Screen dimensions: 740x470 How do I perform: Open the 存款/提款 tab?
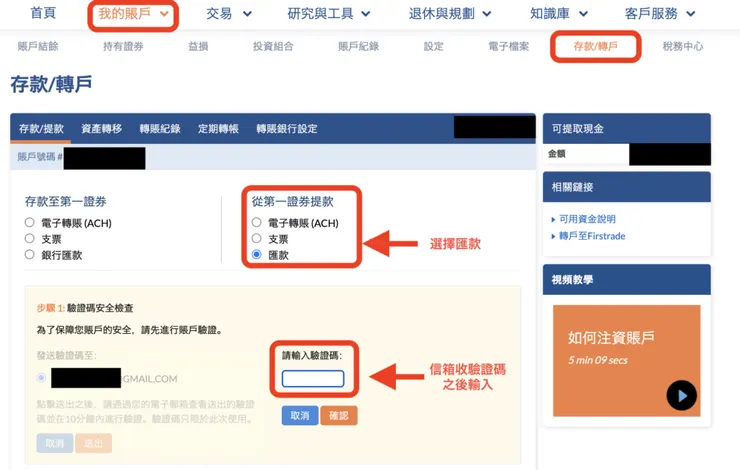41,128
